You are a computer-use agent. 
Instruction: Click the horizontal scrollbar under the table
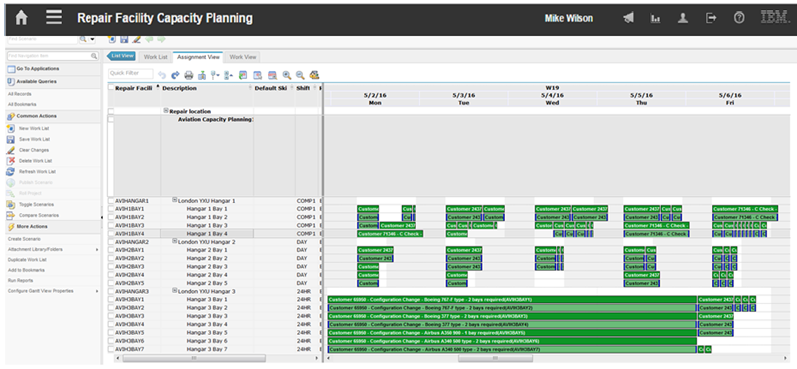point(193,358)
